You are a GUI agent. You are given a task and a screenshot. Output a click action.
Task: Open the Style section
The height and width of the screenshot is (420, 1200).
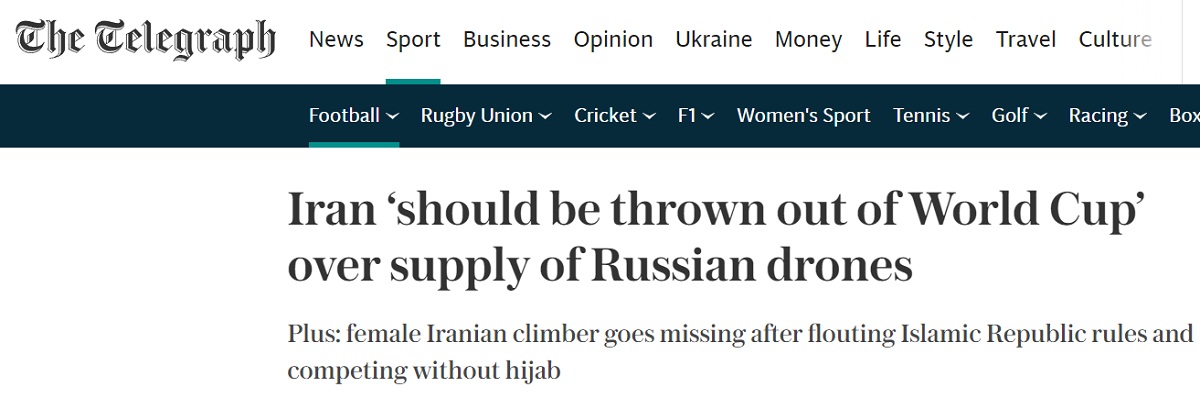[x=948, y=40]
